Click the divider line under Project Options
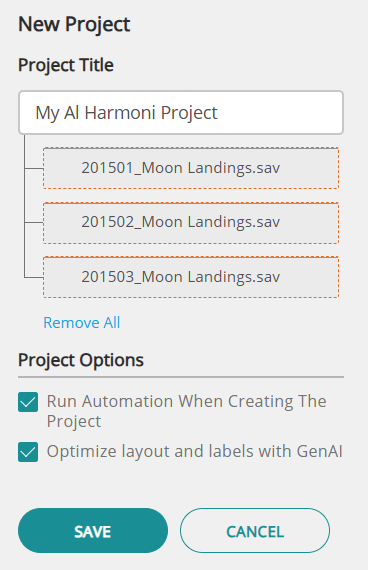Screen dimensions: 368x570 181,377
